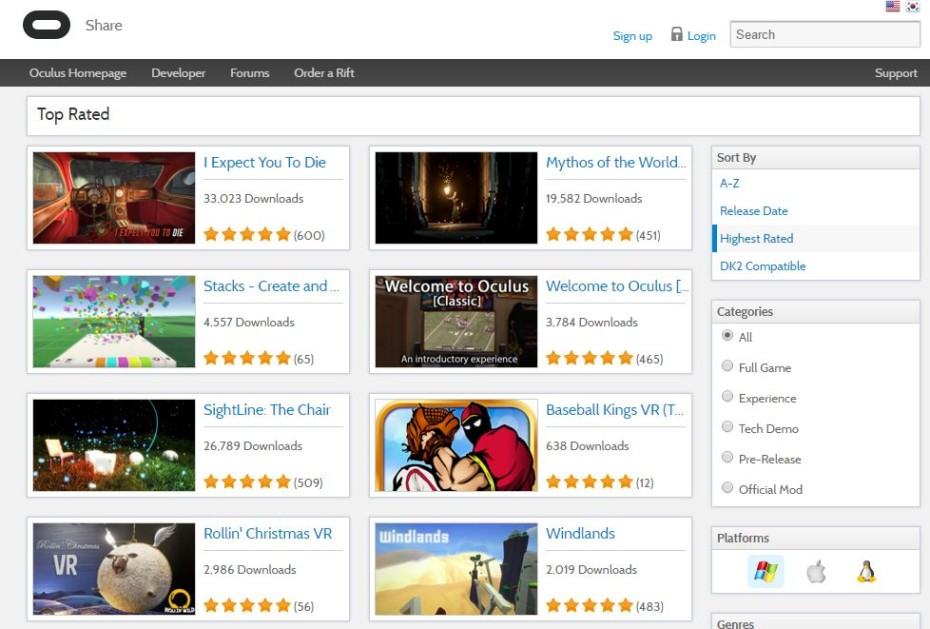Image resolution: width=930 pixels, height=629 pixels.
Task: Click the Search input field
Action: [824, 34]
